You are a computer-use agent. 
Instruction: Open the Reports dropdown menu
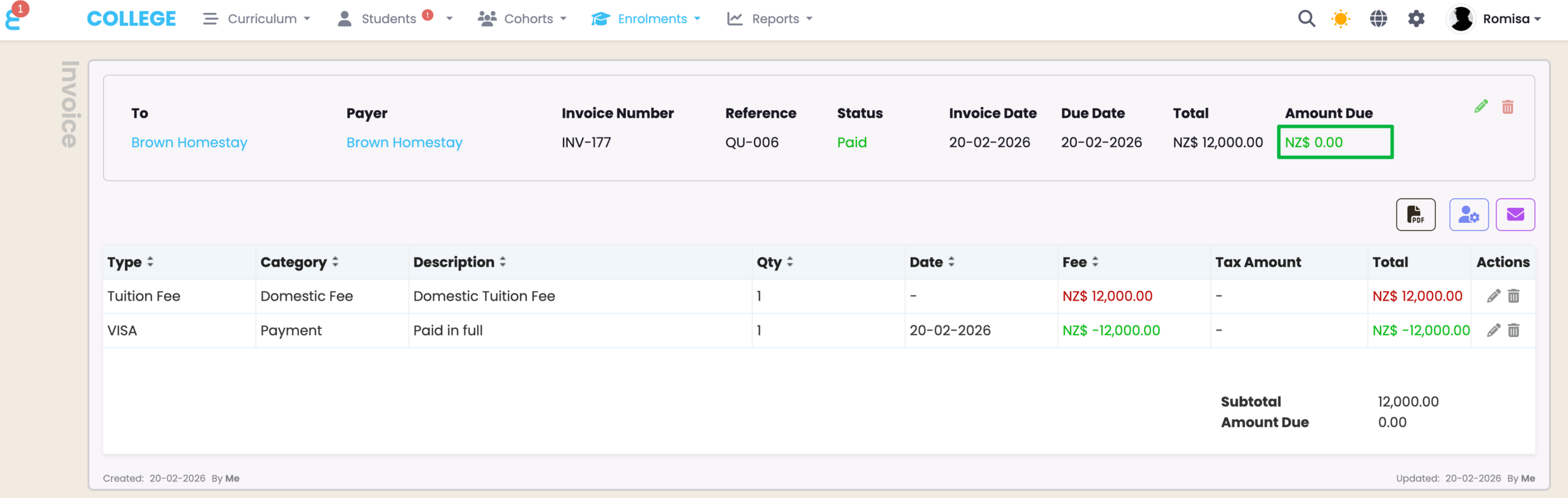[x=770, y=19]
